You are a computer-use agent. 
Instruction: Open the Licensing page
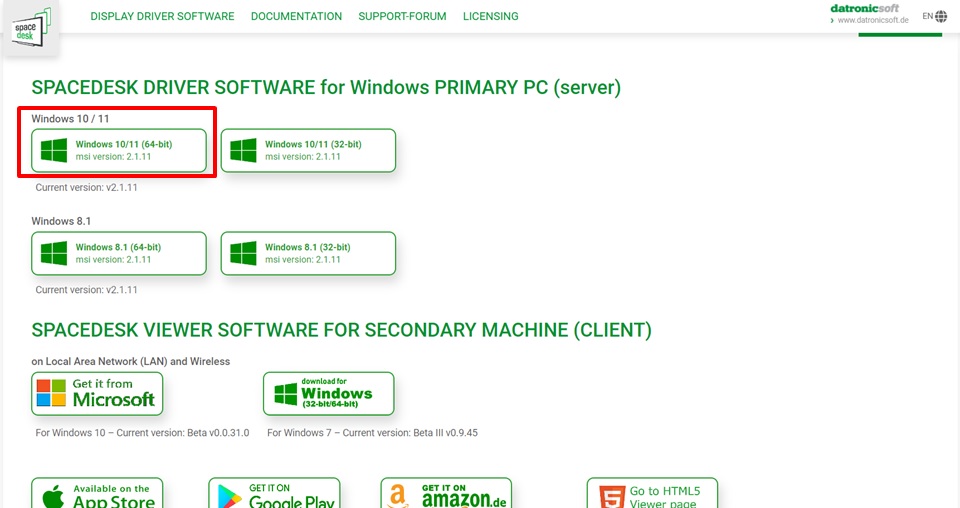pos(490,17)
